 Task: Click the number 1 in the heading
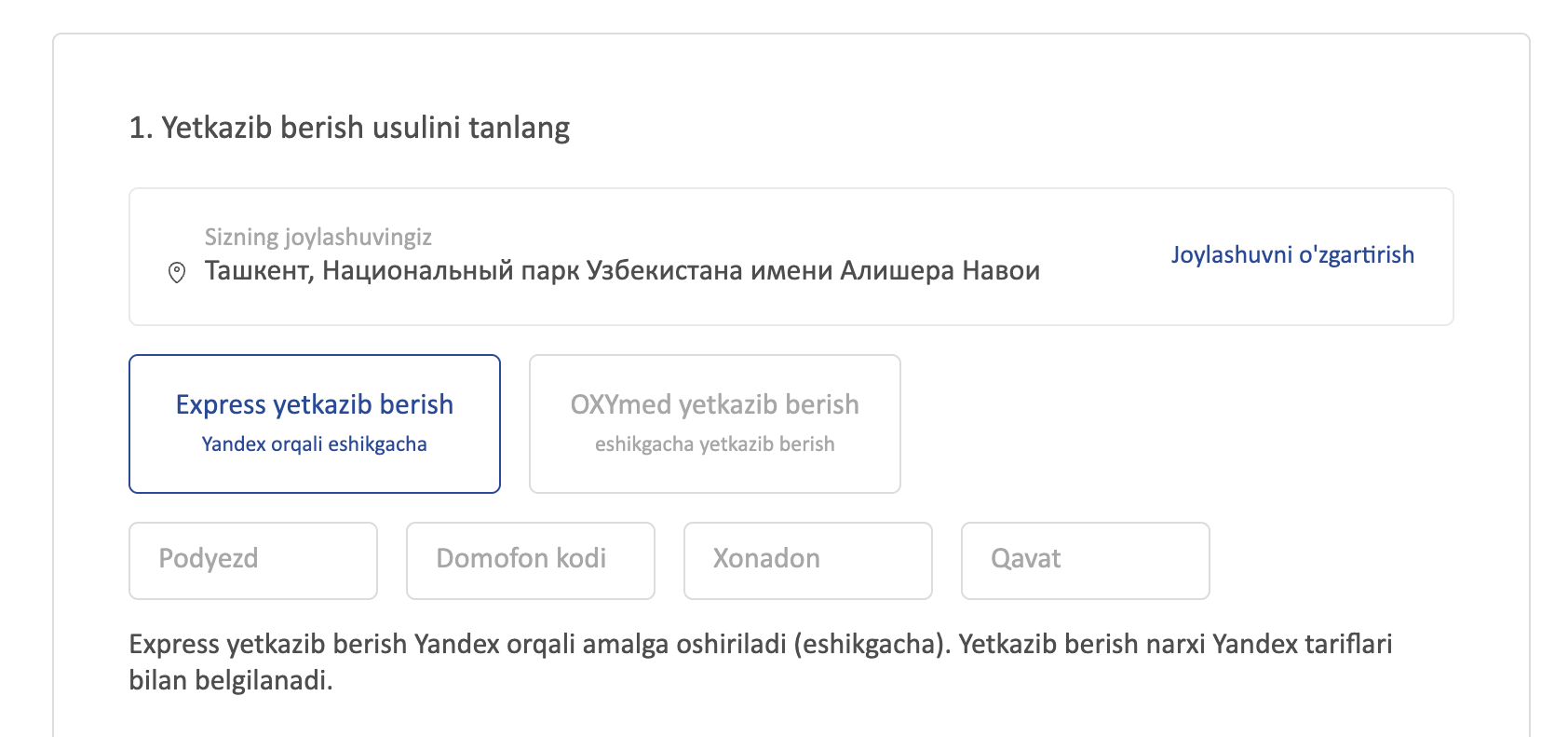pyautogui.click(x=136, y=128)
